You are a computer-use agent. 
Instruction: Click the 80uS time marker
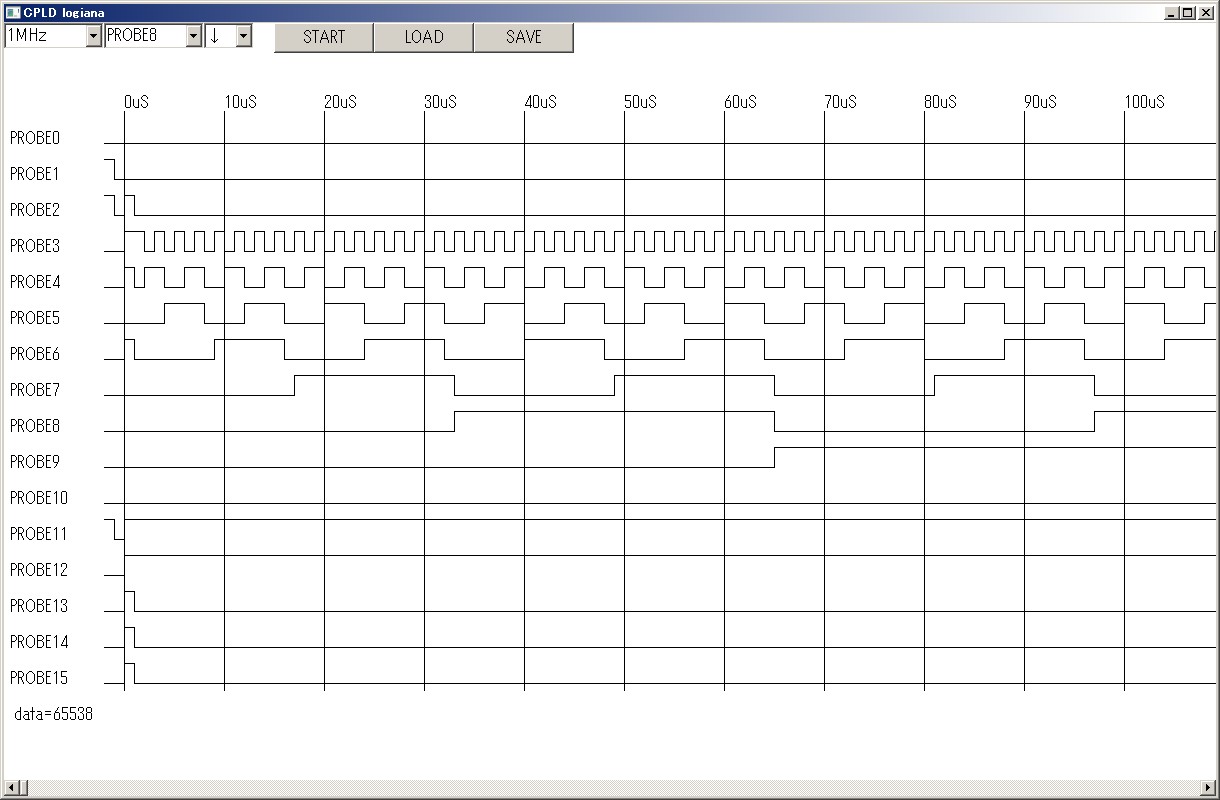[941, 102]
